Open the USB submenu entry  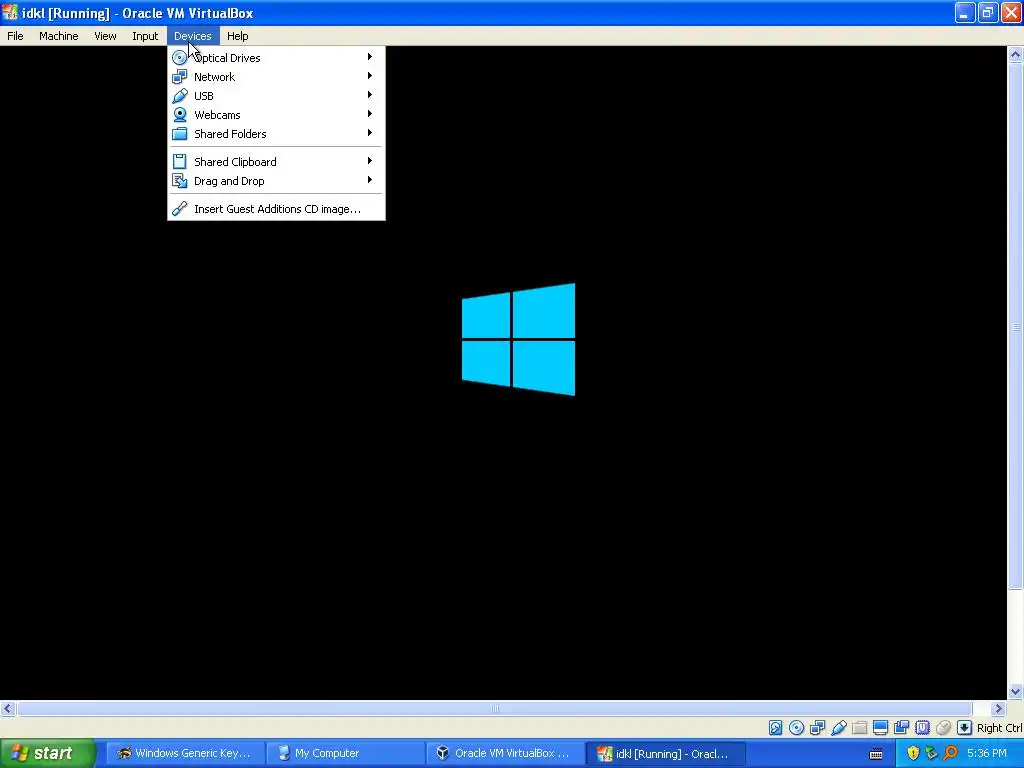pyautogui.click(x=276, y=95)
